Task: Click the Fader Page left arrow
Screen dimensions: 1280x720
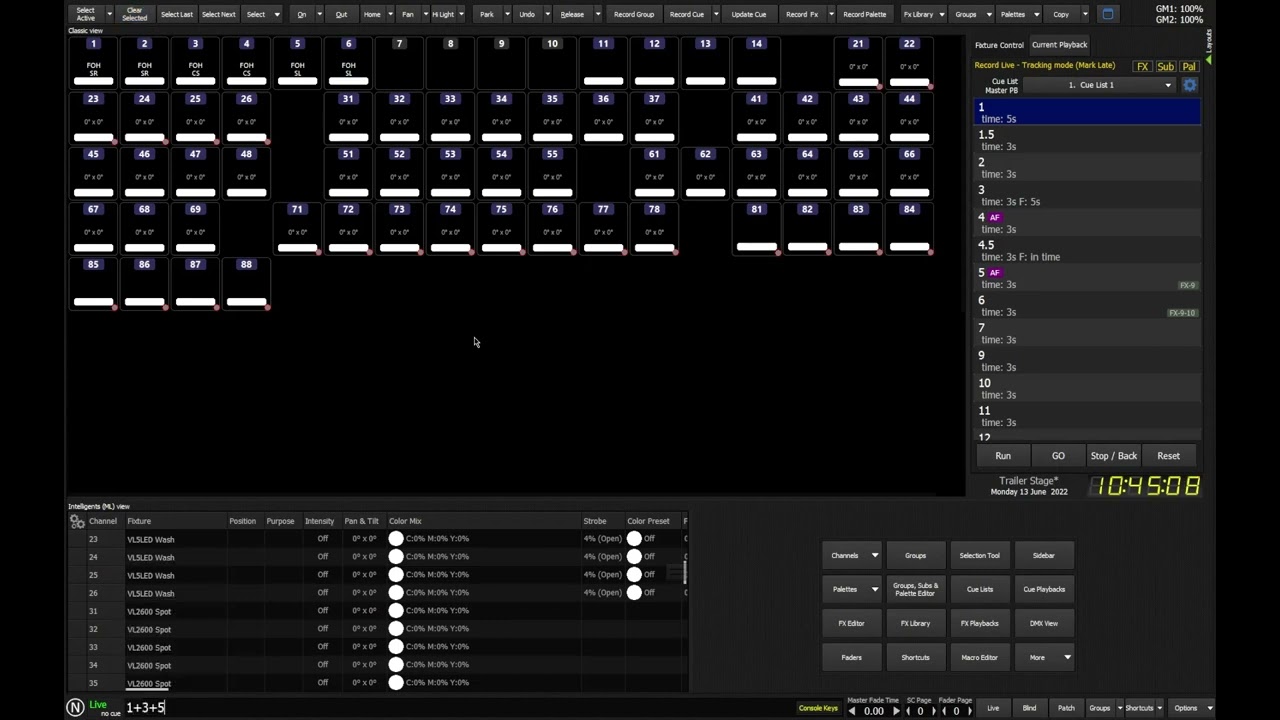Action: (x=945, y=711)
